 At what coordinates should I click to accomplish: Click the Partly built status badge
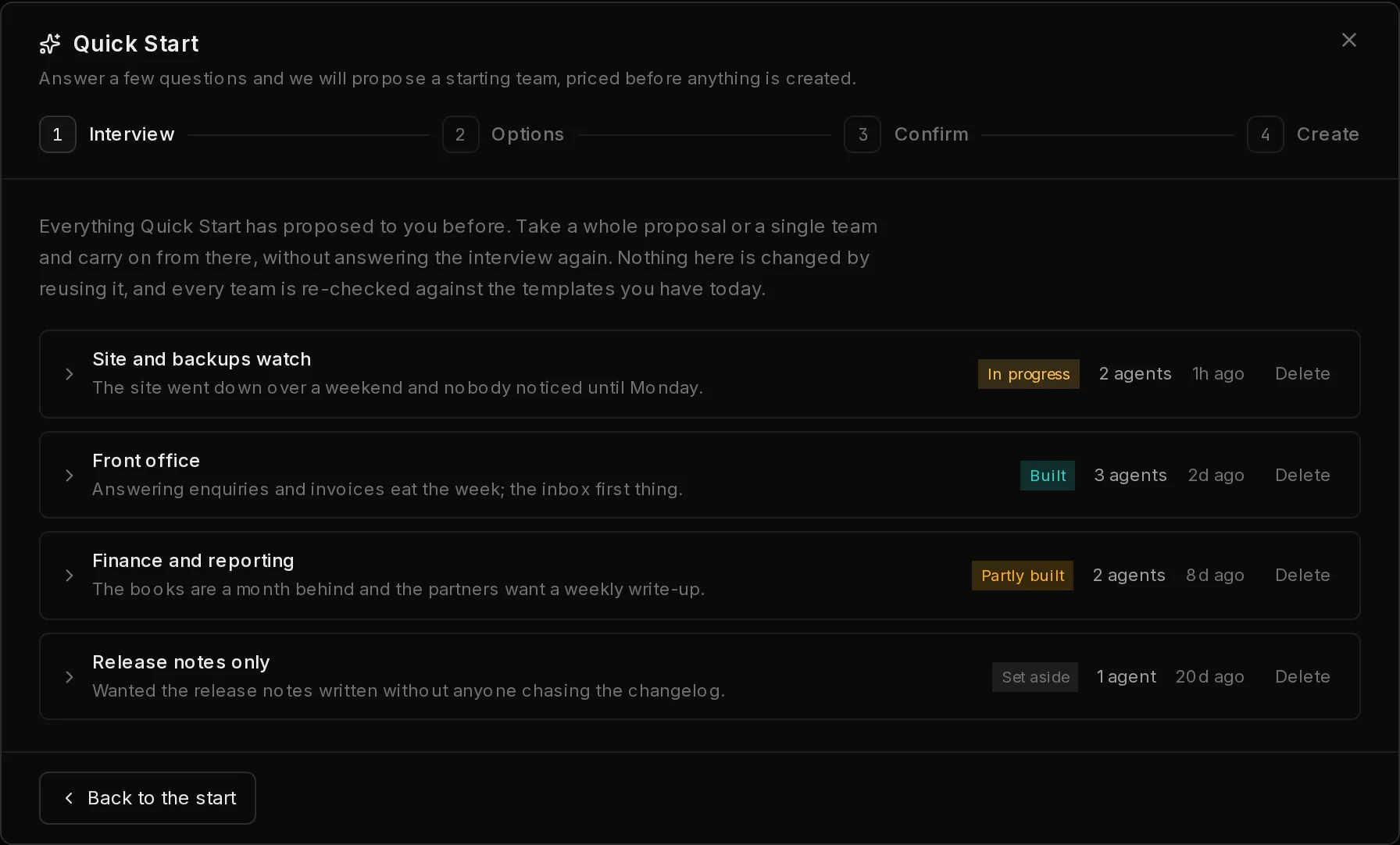[1022, 576]
